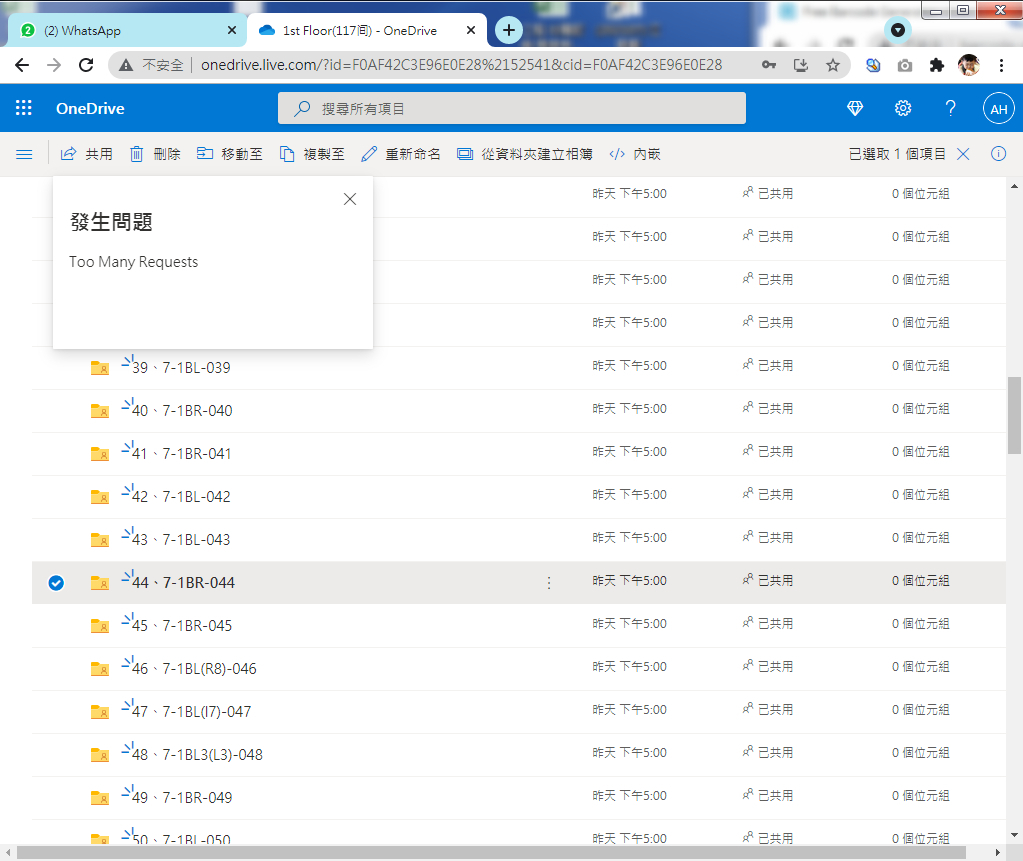Open the browser extensions puzzle icon

point(937,65)
